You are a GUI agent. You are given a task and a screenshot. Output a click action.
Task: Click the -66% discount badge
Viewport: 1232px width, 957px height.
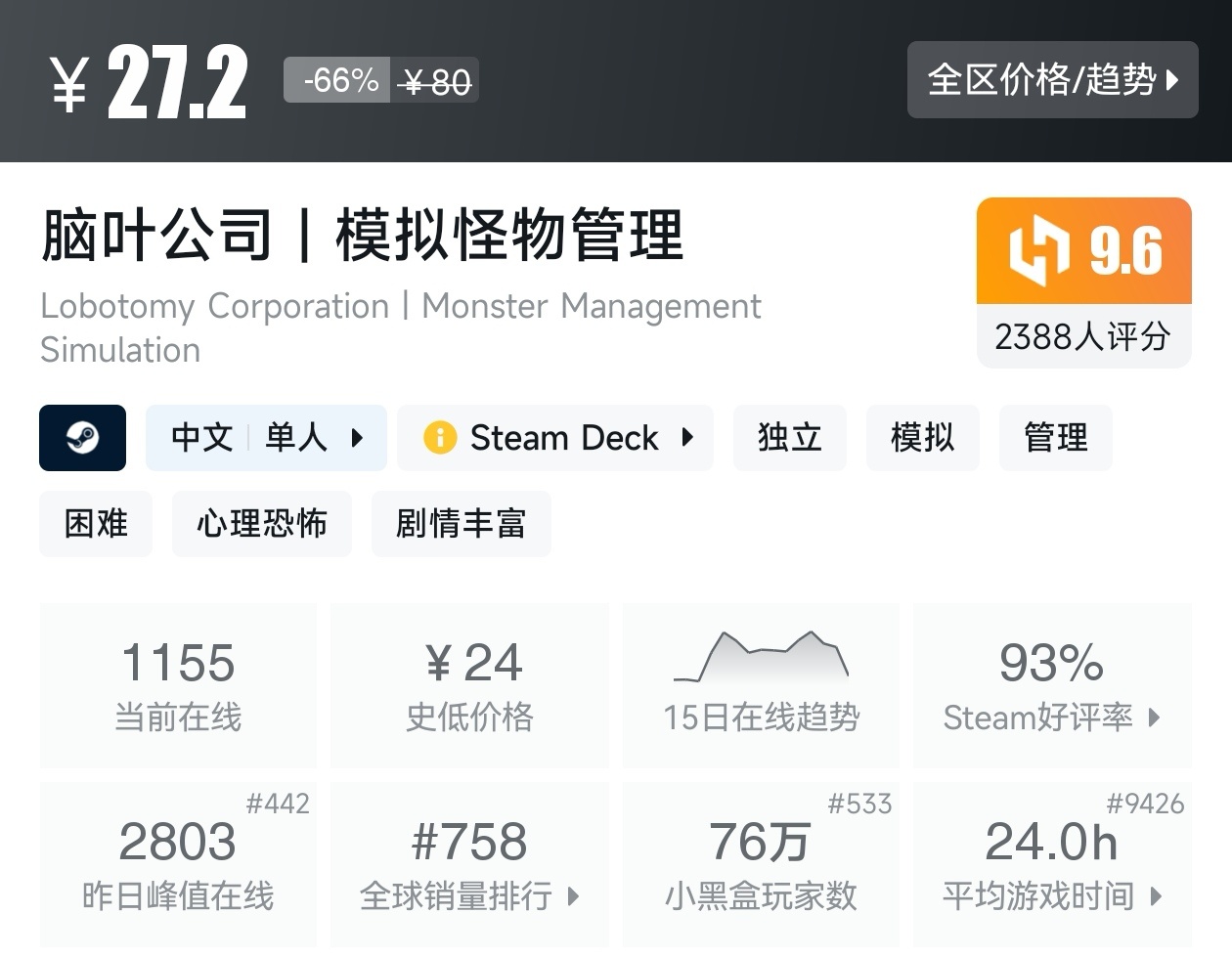tap(337, 80)
